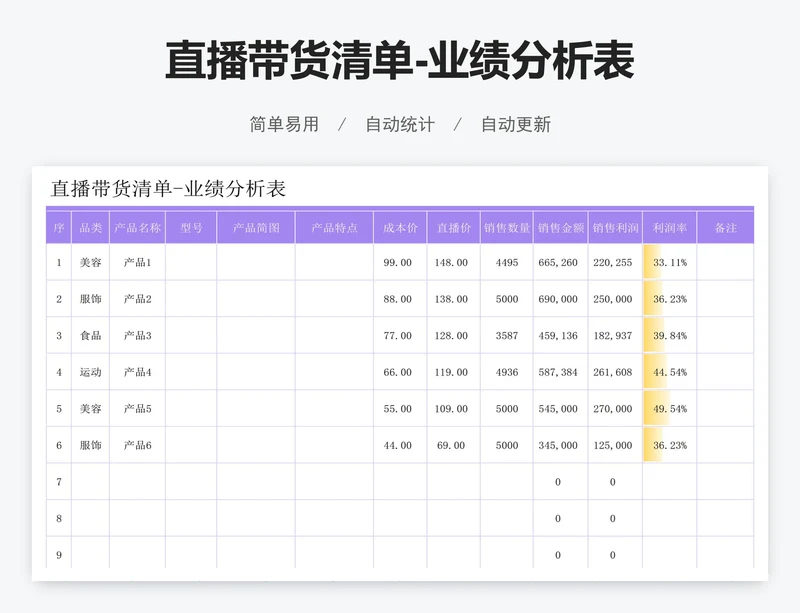Select the 品类 column header
Viewport: 800px width, 613px height.
[90, 228]
